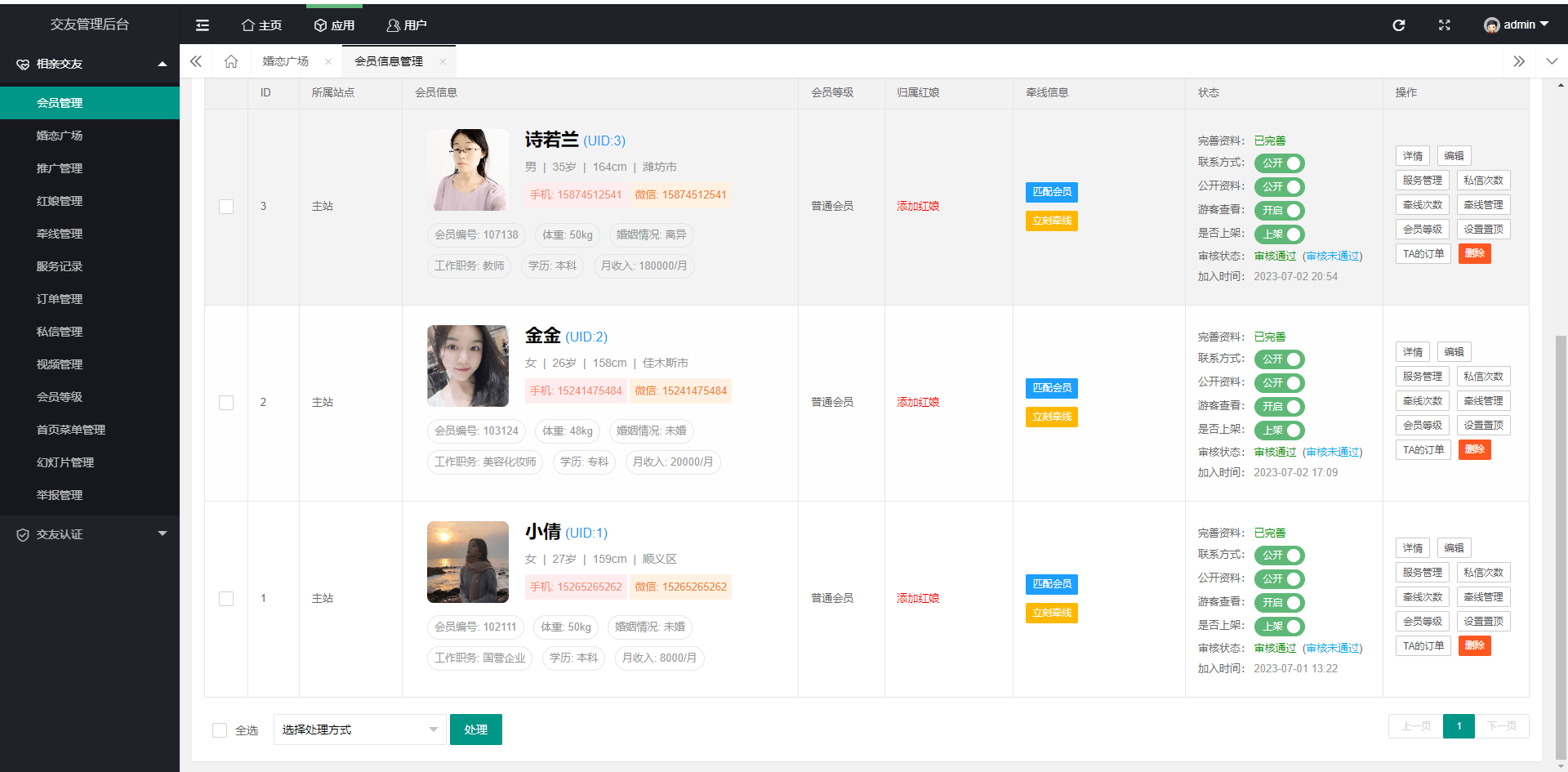Viewport: 1568px width, 772px height.
Task: Click the refresh icon in top bar
Action: pyautogui.click(x=1399, y=25)
